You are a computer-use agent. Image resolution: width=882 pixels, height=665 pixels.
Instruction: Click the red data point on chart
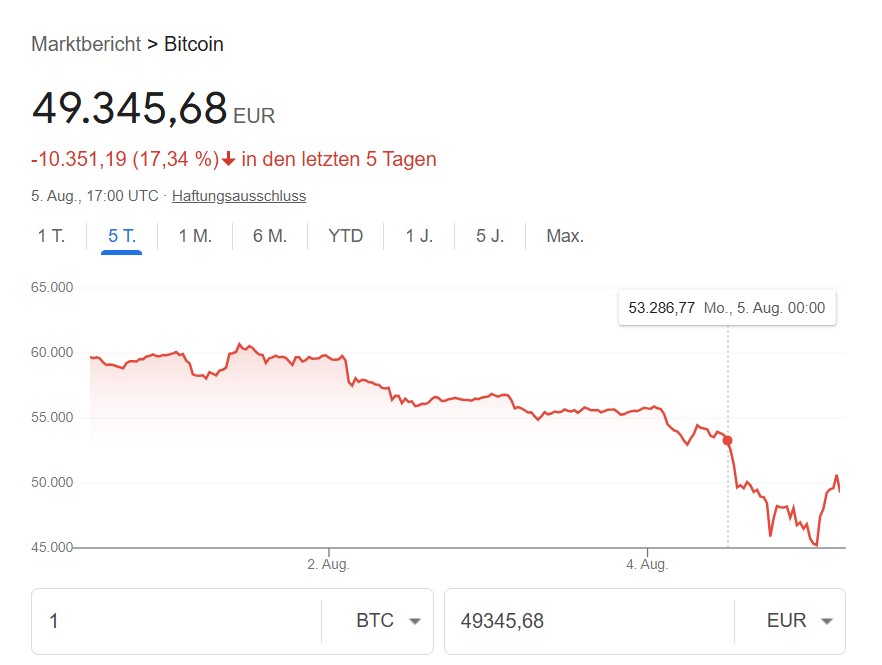[727, 440]
